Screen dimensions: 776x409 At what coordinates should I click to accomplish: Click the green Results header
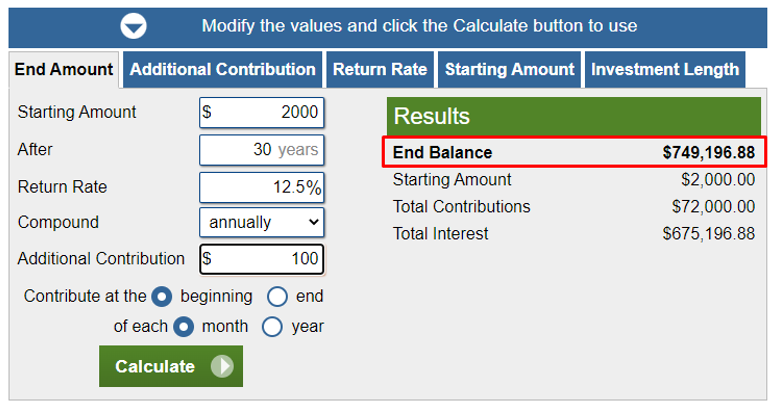point(574,116)
